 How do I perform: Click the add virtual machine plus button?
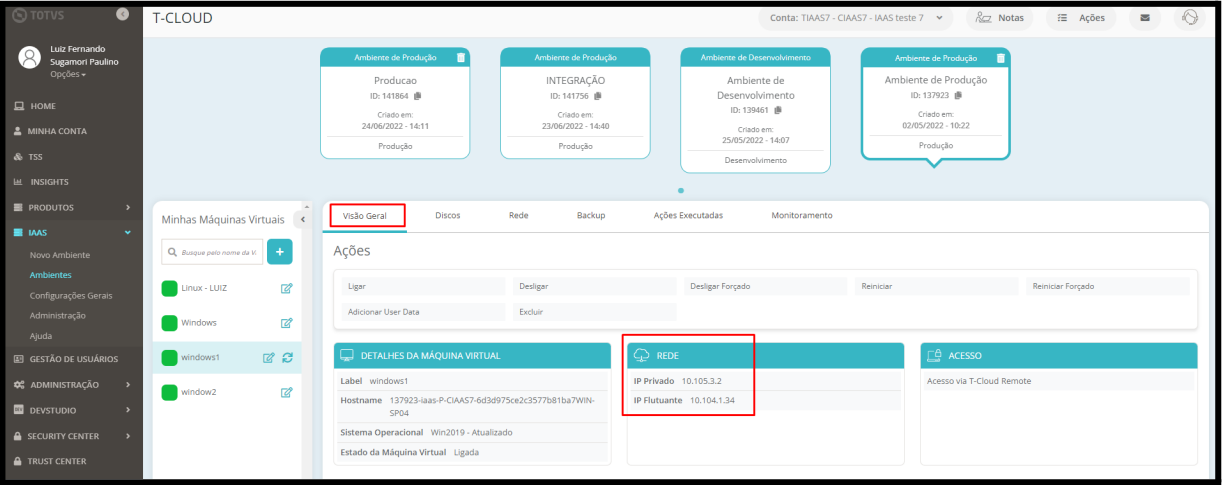coord(280,252)
